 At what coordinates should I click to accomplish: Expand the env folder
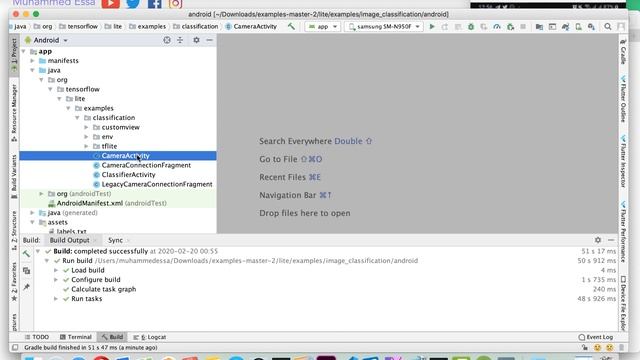tap(86, 137)
